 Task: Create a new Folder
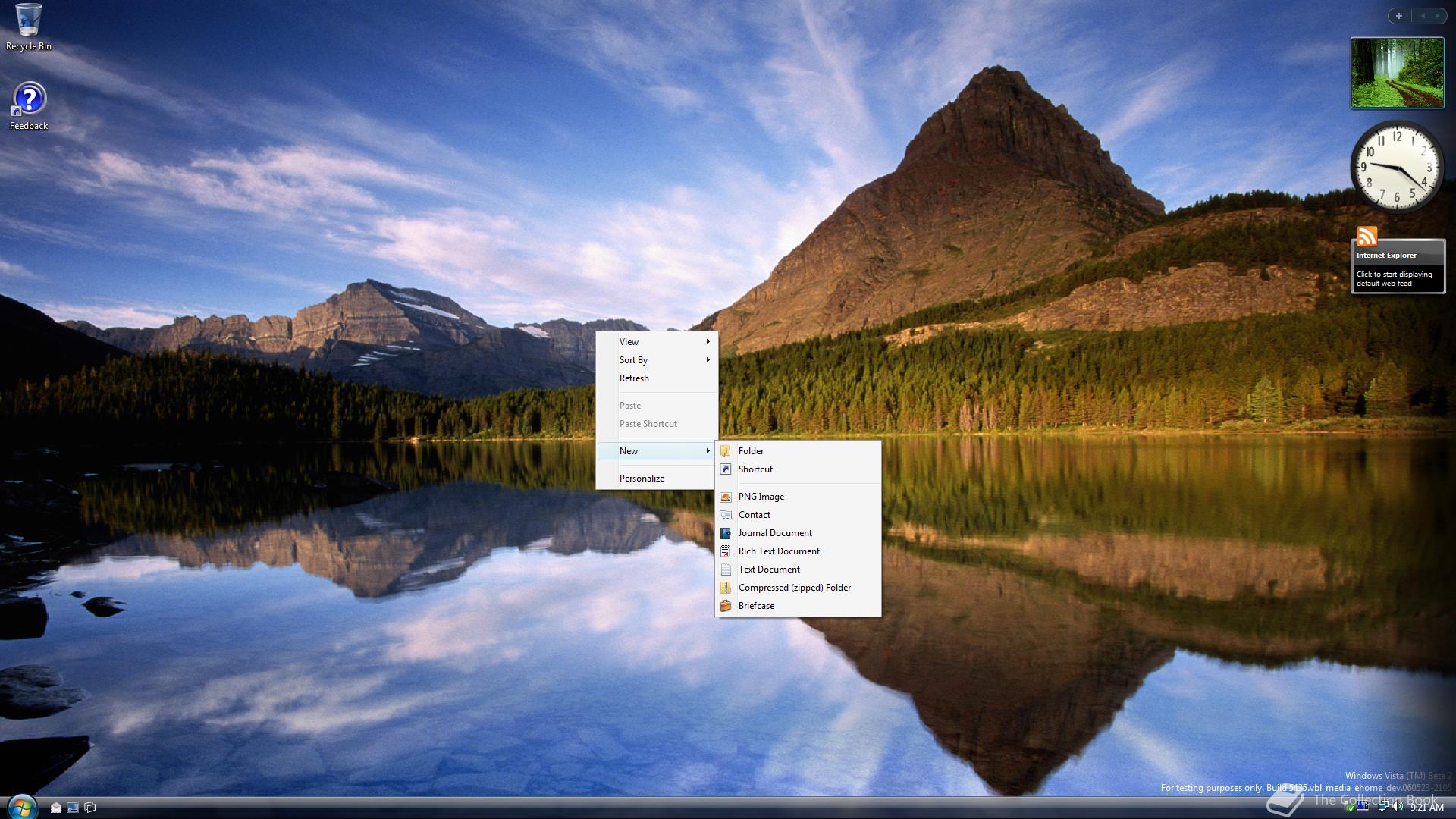pos(751,451)
